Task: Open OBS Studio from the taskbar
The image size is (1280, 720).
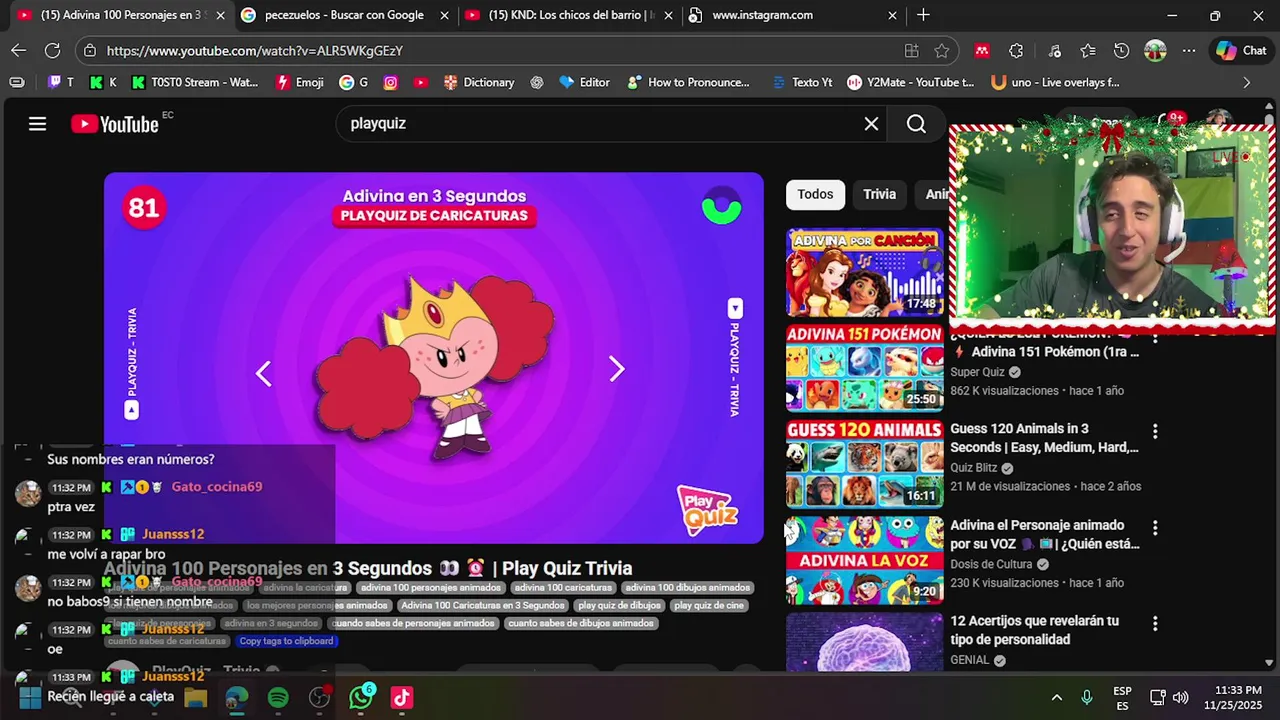Action: pyautogui.click(x=320, y=697)
